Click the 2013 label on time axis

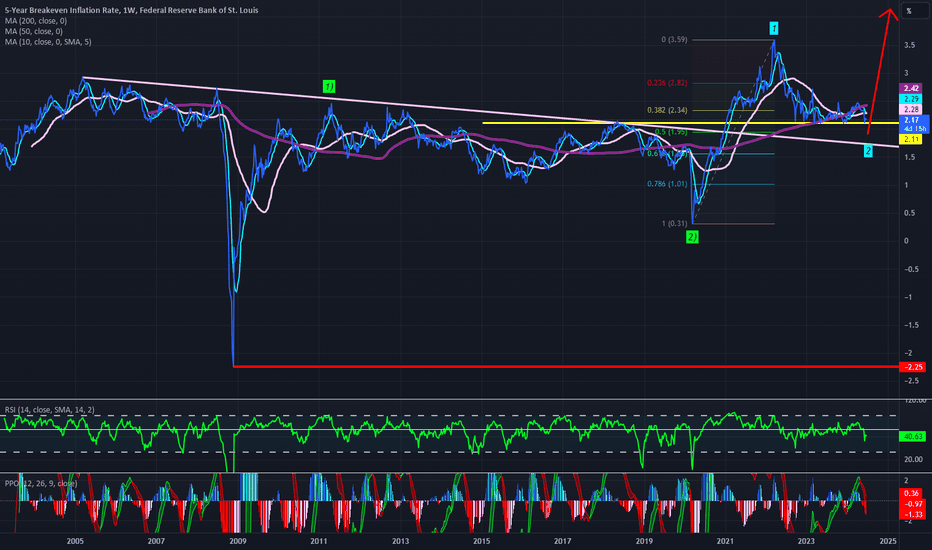pos(401,541)
